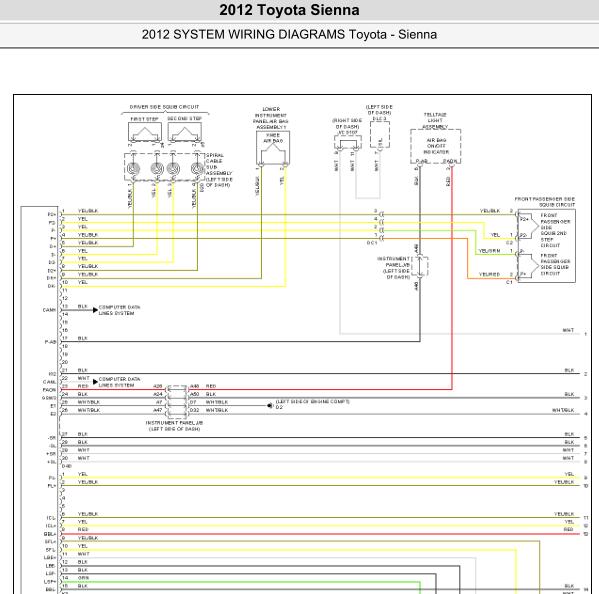Click the 'D7' junction connector pin label

click(193, 402)
